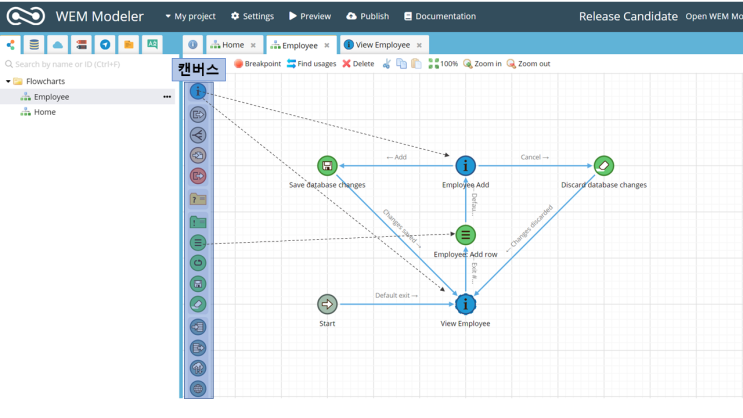
Task: Close the Employee tab
Action: (327, 45)
